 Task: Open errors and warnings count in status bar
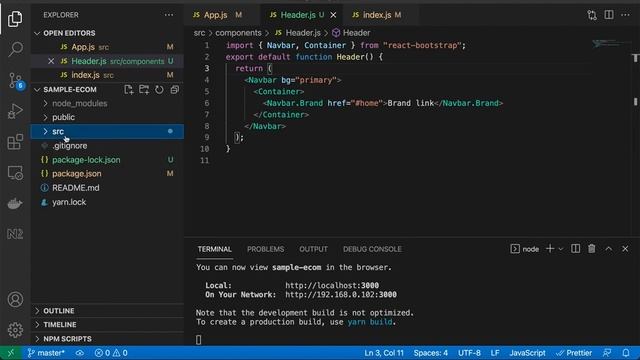[x=111, y=353]
